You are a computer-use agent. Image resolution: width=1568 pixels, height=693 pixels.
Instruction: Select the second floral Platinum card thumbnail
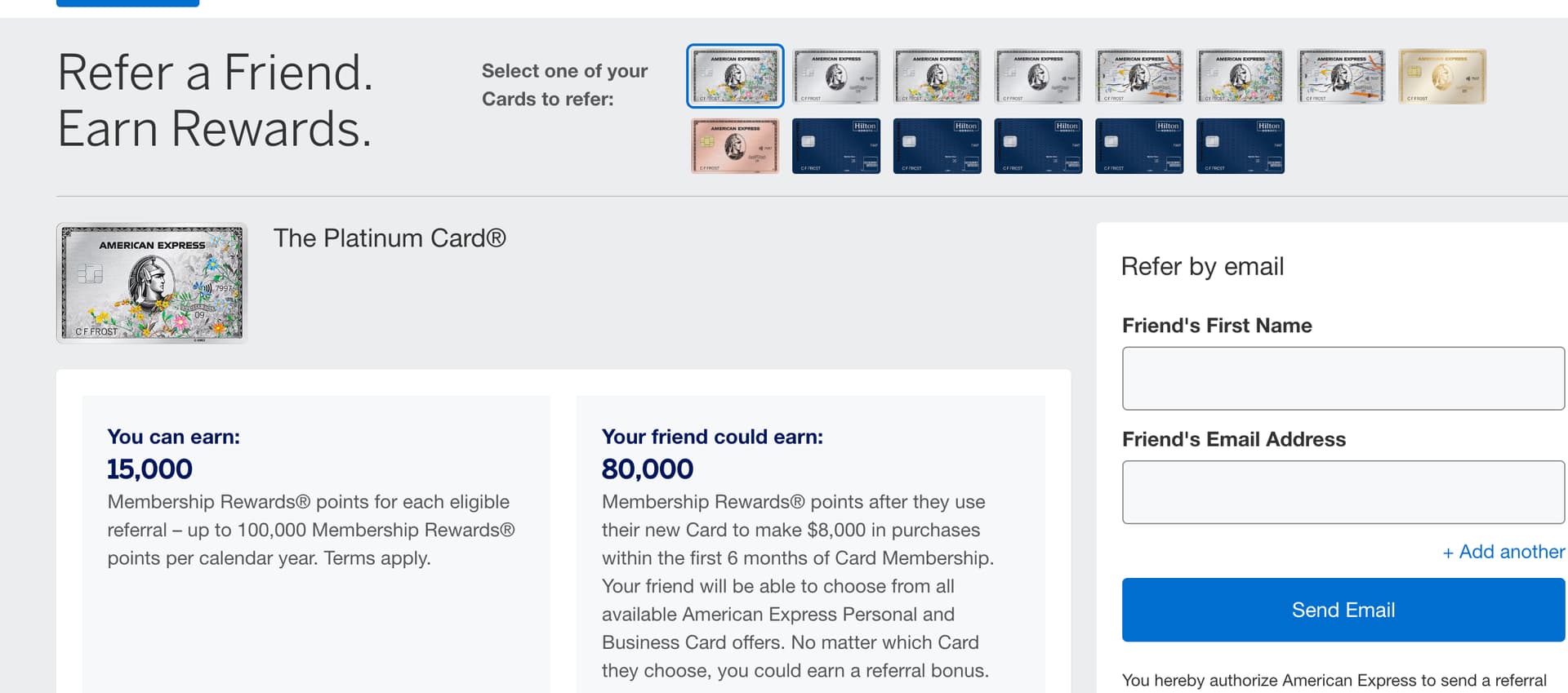(938, 76)
